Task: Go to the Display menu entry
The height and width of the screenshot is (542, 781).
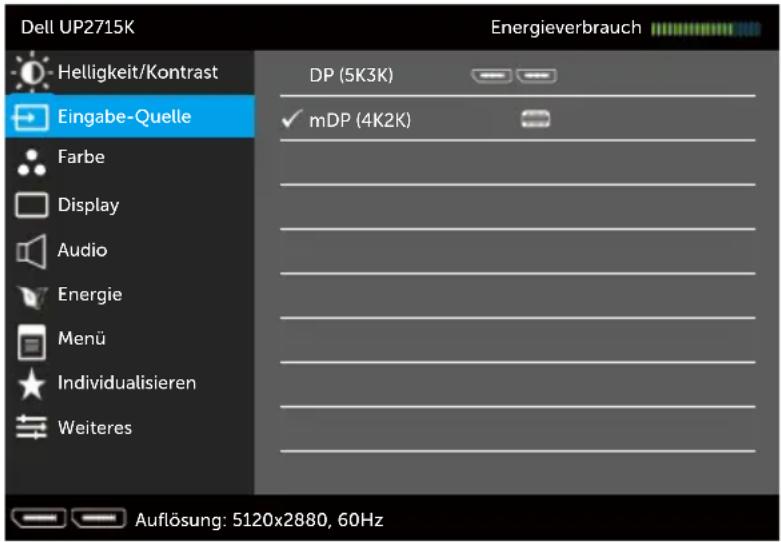Action: [x=130, y=205]
